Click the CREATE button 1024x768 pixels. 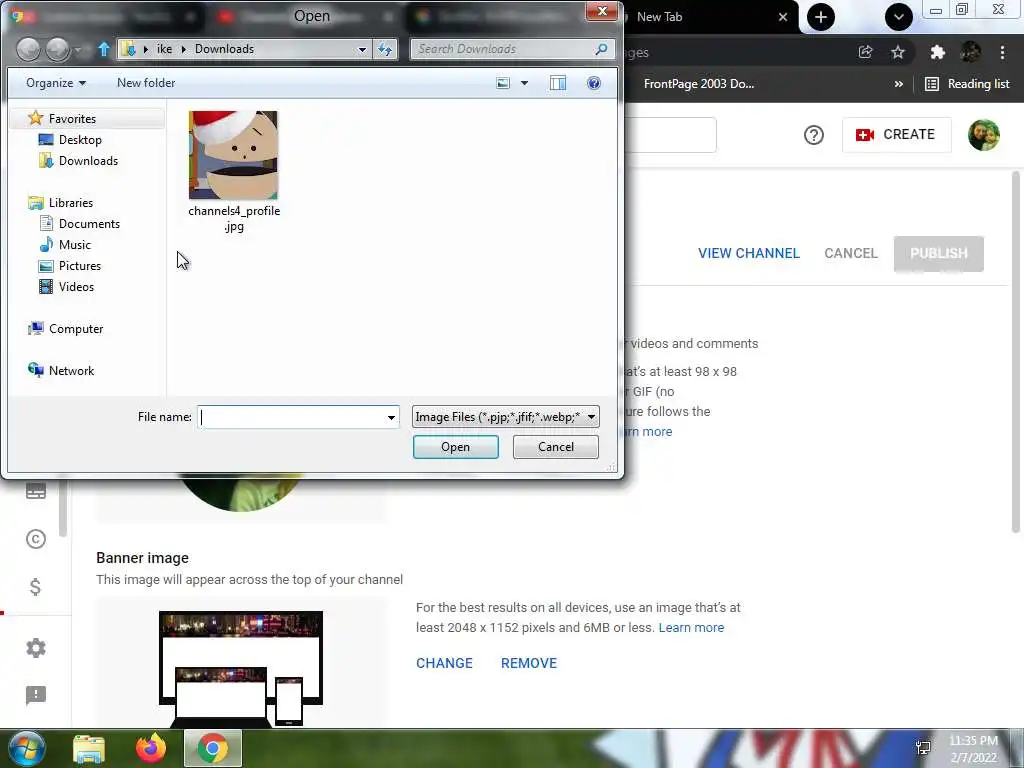click(x=896, y=135)
